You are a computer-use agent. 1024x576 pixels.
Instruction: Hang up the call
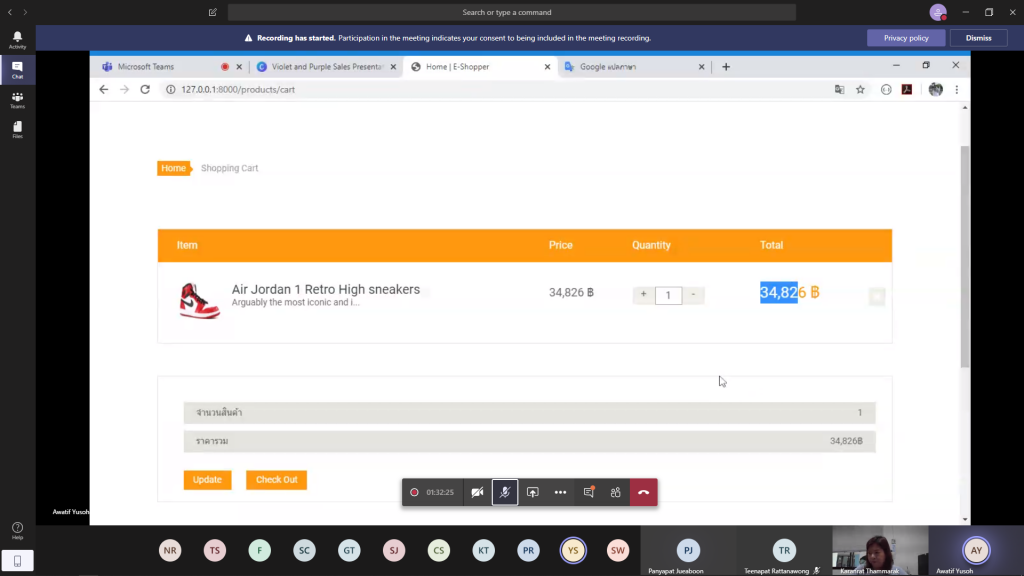click(x=643, y=492)
